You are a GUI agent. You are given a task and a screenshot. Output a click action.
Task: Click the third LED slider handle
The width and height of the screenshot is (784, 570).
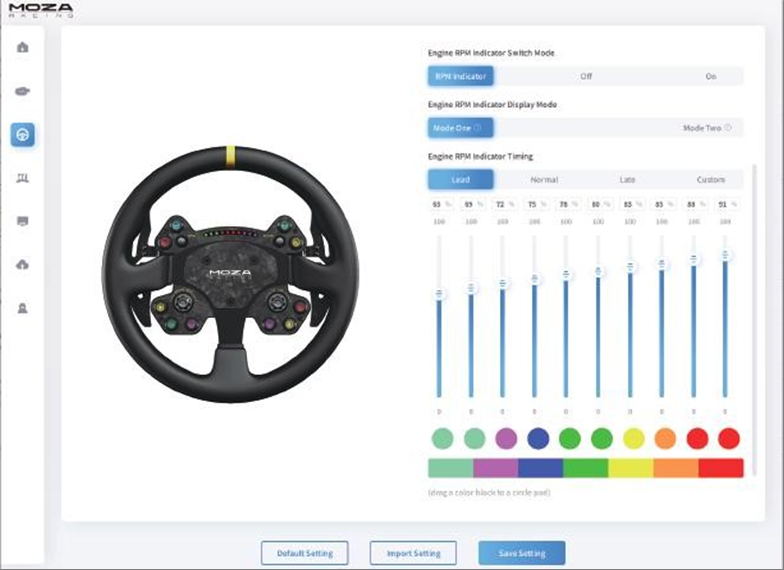point(502,284)
